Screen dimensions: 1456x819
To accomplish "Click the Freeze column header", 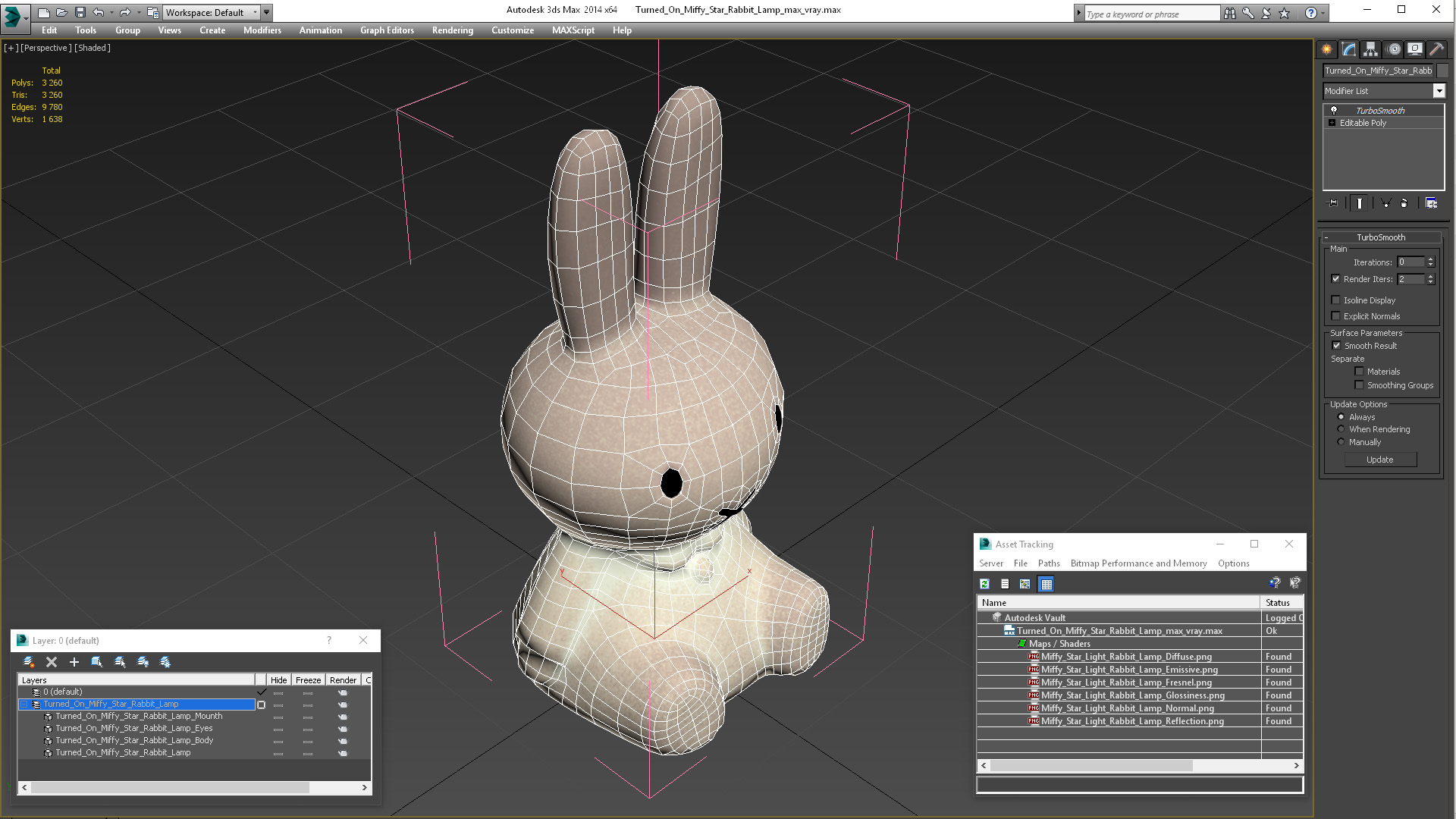I will 308,680.
